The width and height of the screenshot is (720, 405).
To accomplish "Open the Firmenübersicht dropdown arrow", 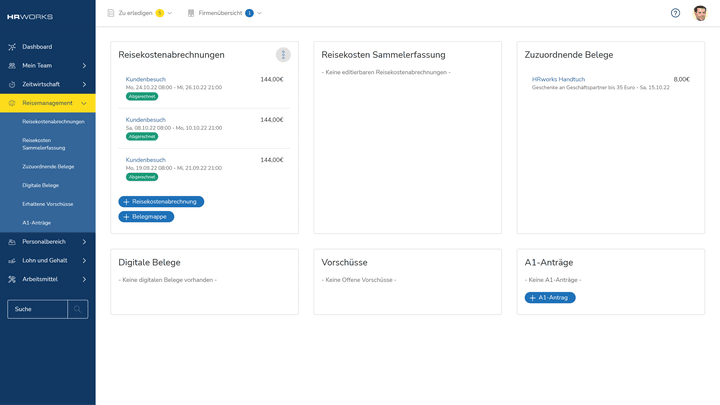I will [x=259, y=13].
